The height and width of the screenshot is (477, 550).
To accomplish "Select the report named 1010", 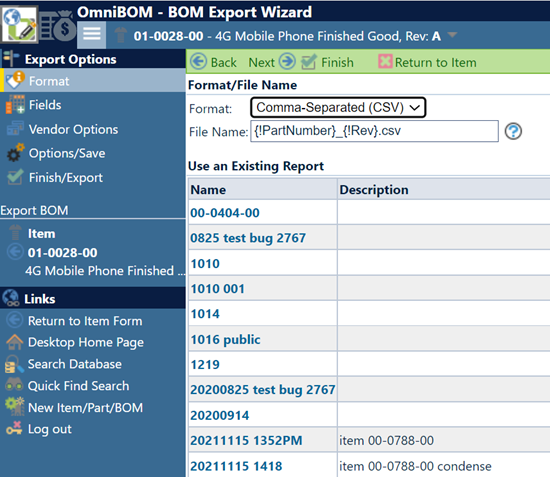I will (x=205, y=263).
